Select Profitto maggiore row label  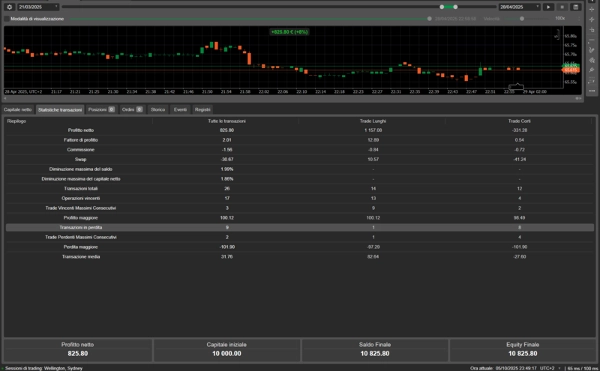coord(80,218)
